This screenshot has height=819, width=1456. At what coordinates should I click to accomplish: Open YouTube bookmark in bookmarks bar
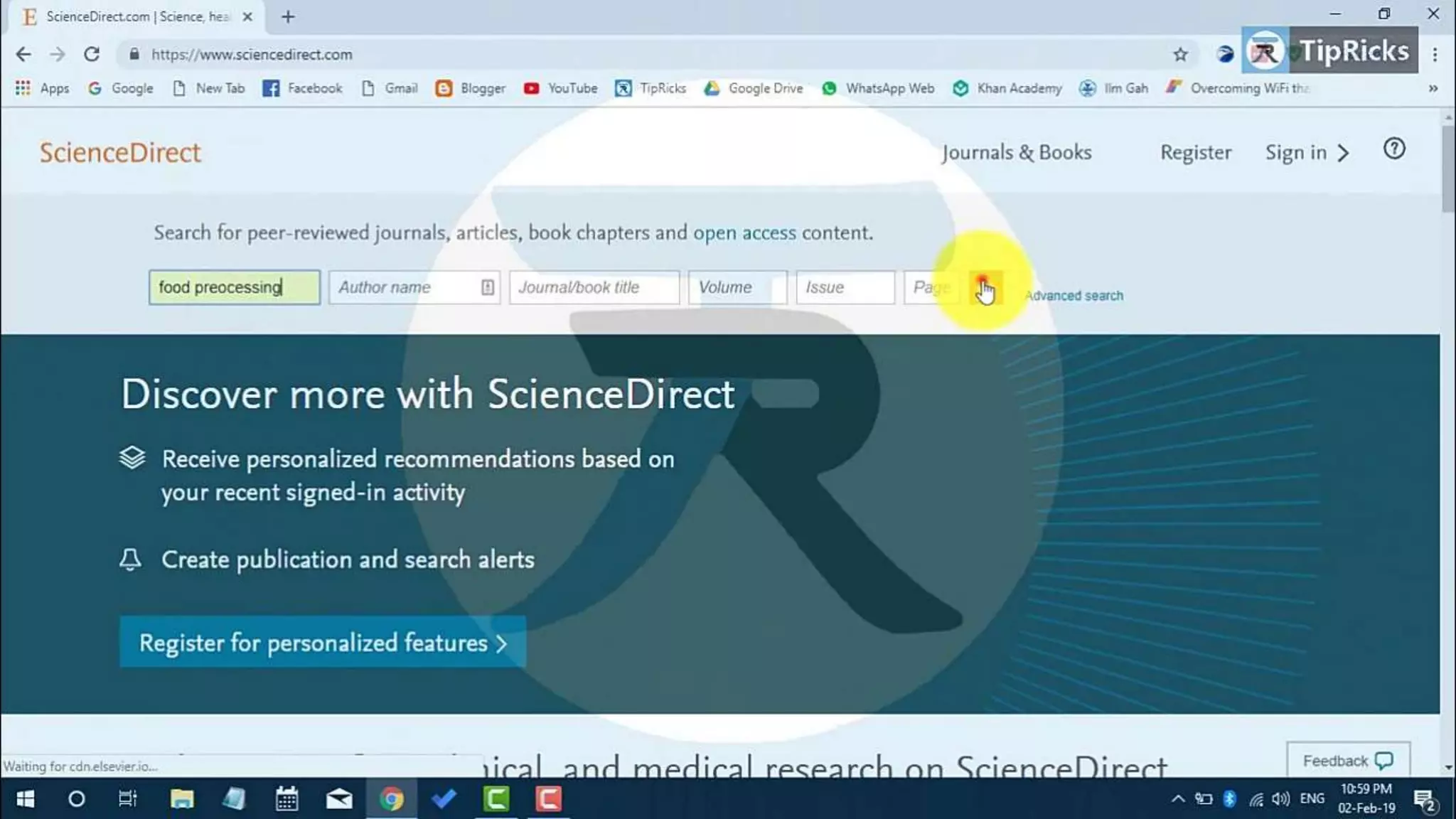coord(560,88)
